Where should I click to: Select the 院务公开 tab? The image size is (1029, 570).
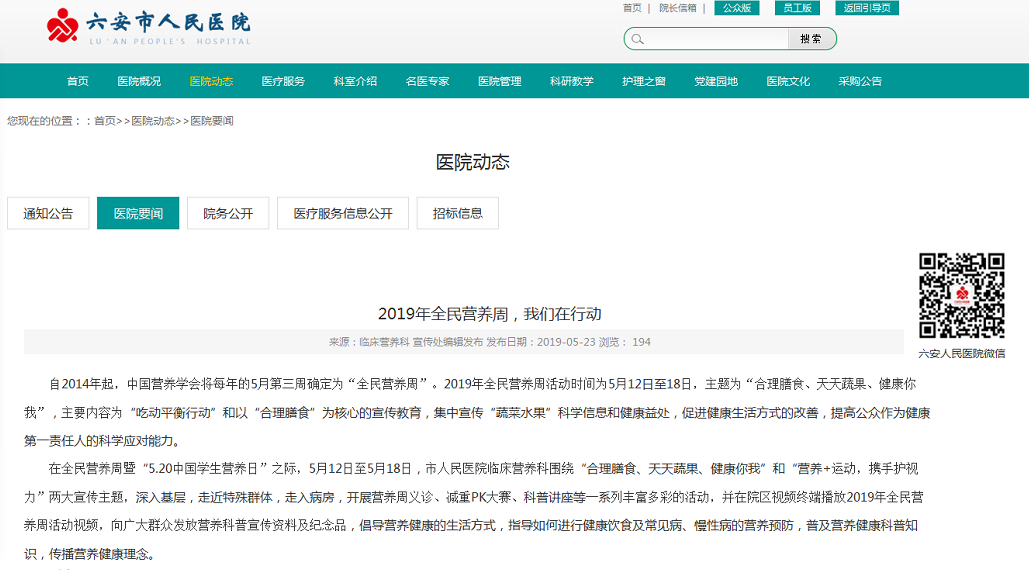pos(228,213)
